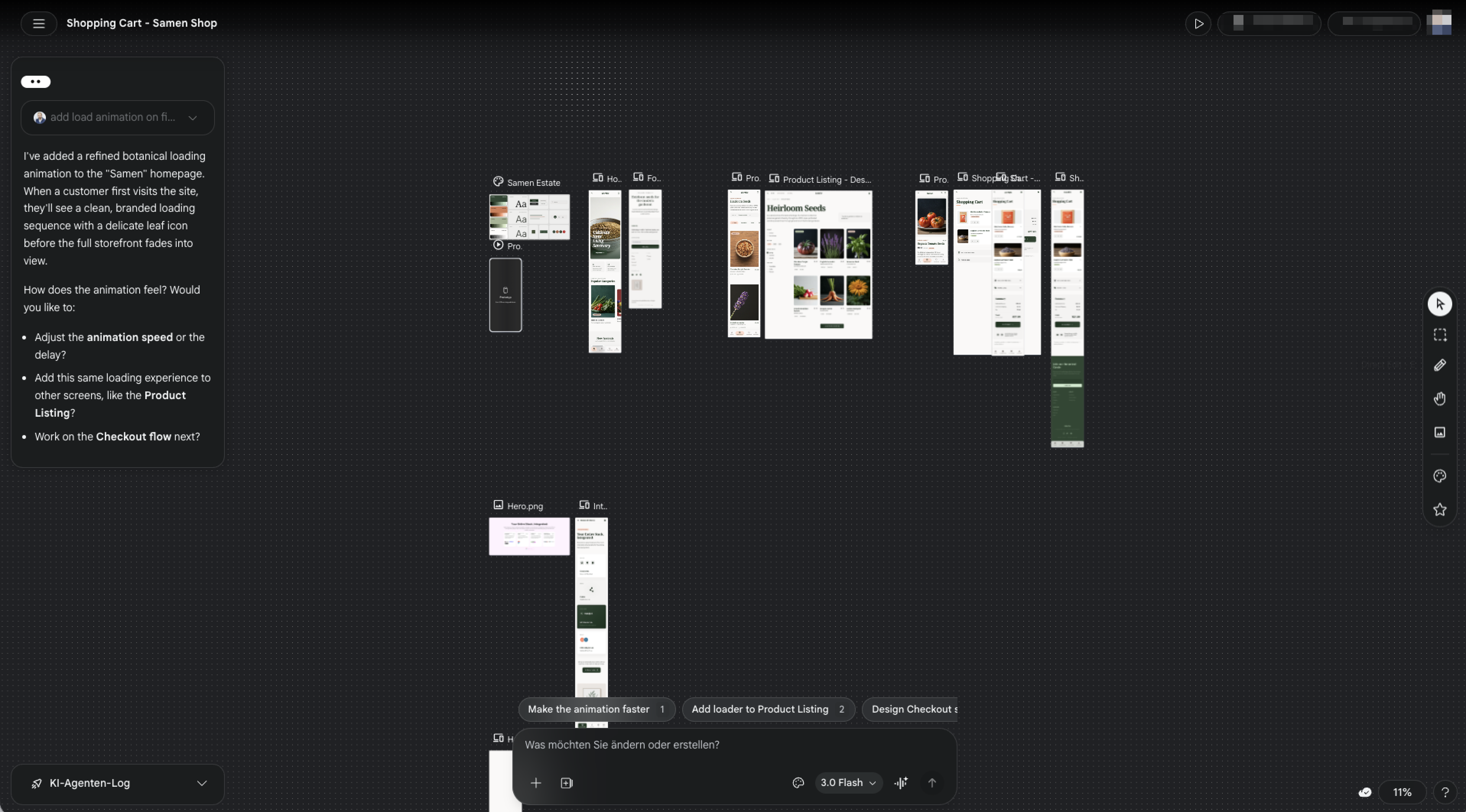Select the image insert tool
Viewport: 1466px width, 812px height.
point(1439,432)
